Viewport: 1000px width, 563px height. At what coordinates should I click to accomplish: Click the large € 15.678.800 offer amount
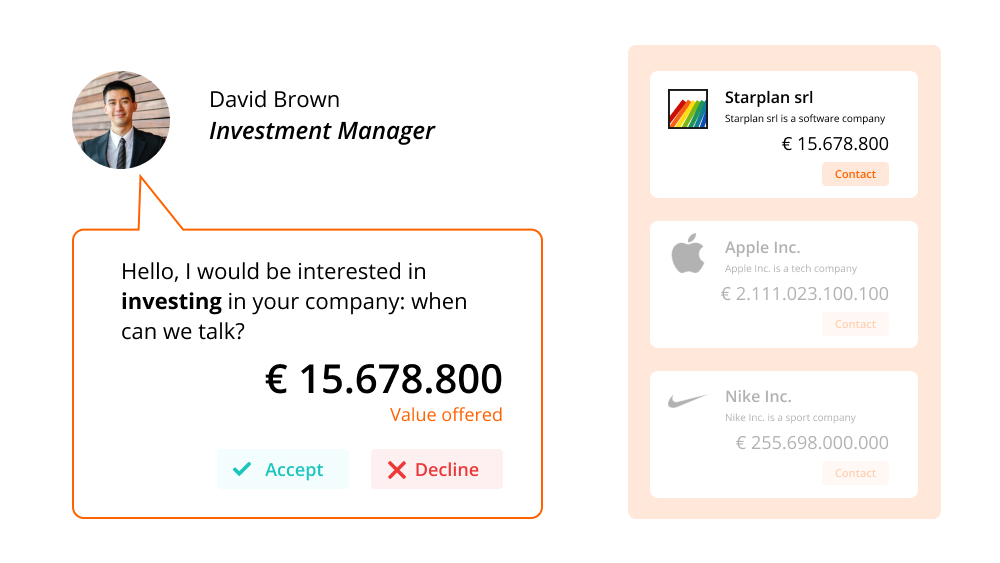click(x=384, y=380)
